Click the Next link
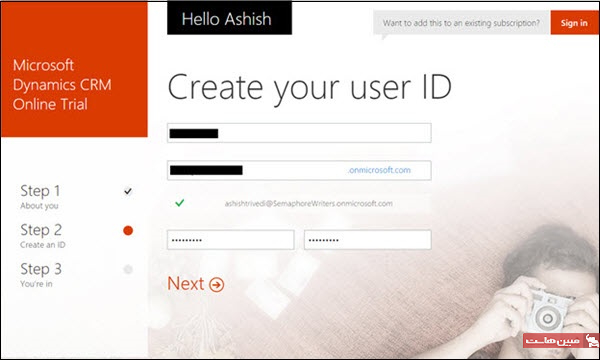 point(196,284)
